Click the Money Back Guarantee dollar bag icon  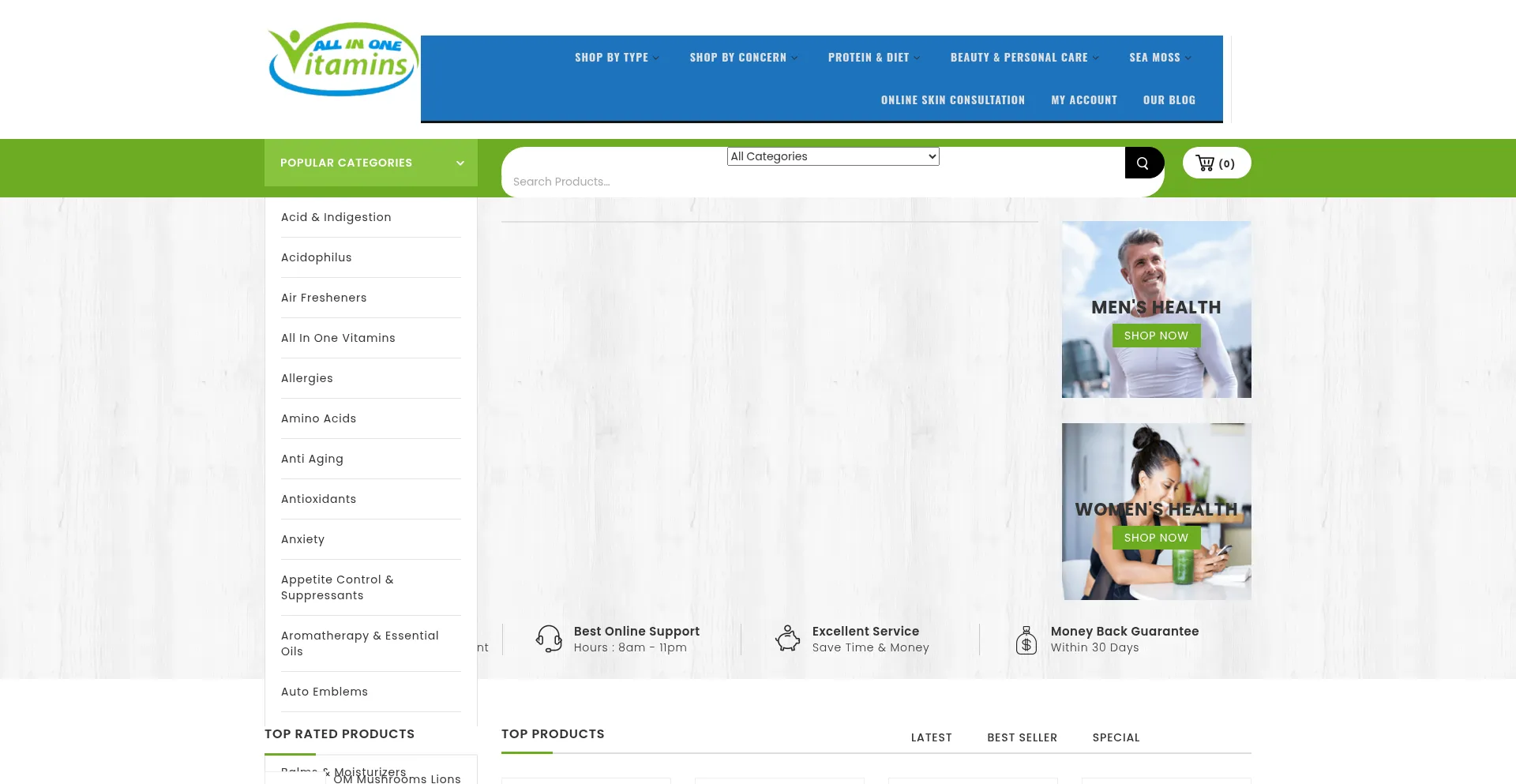pos(1026,640)
